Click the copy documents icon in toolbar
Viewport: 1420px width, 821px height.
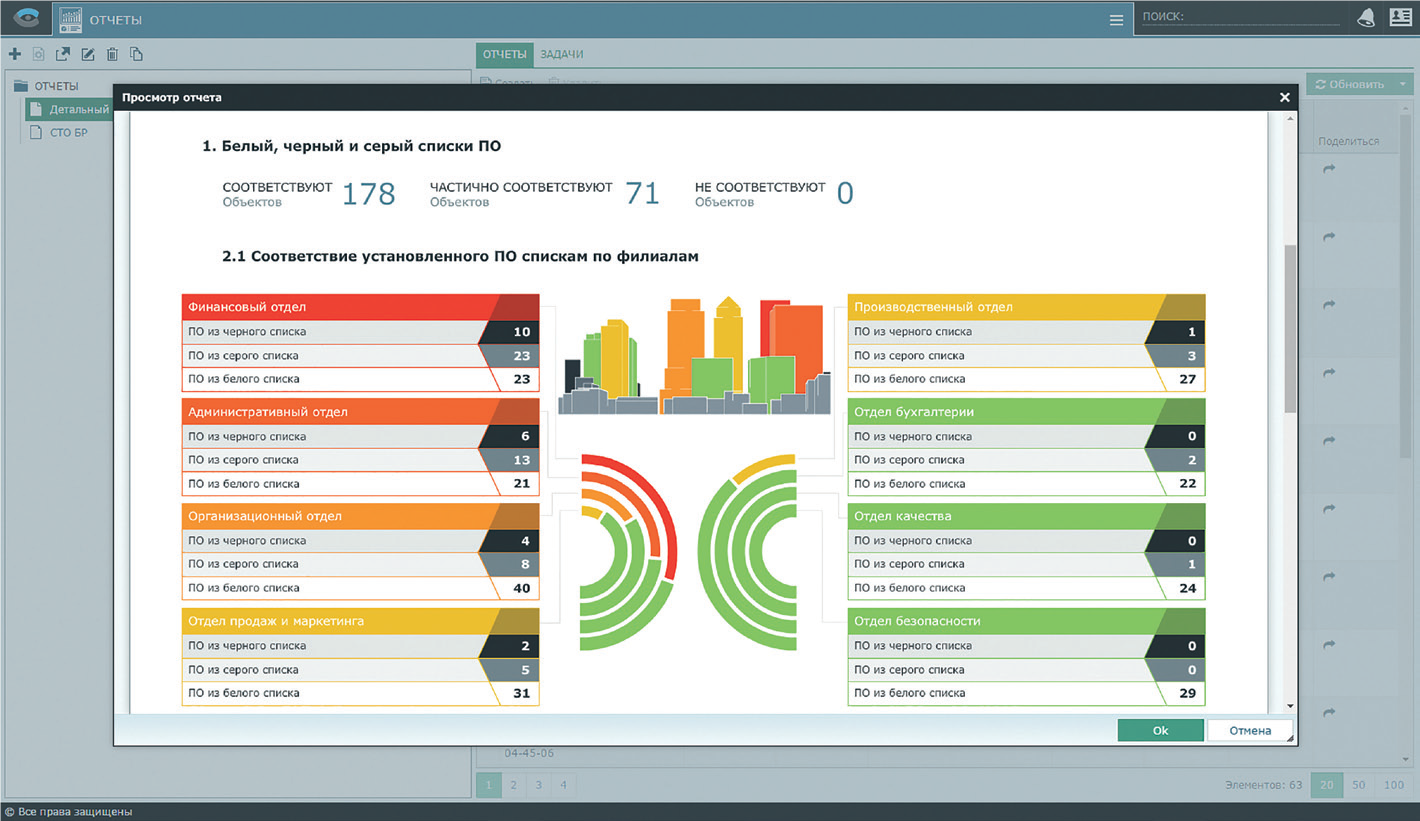pos(137,54)
